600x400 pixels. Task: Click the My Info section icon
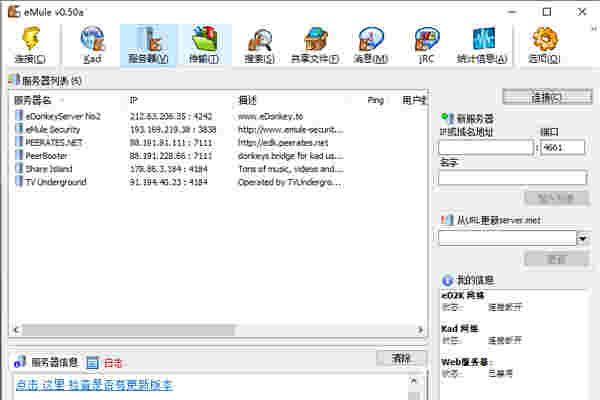[447, 280]
